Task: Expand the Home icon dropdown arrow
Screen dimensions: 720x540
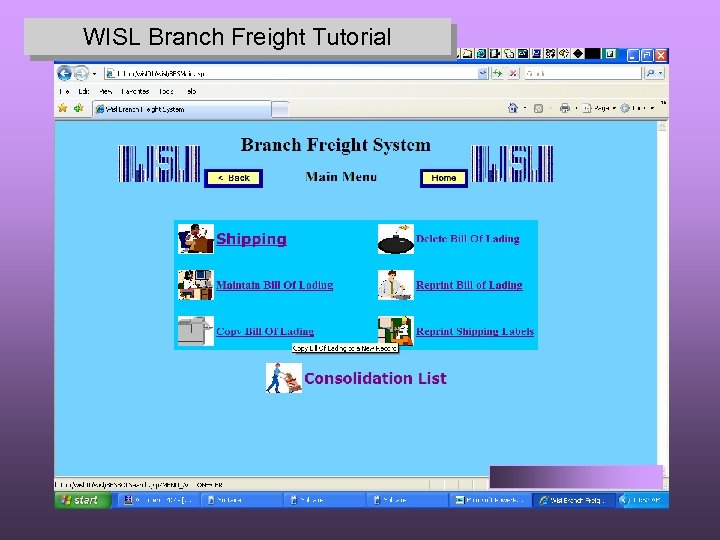Action: (525, 108)
